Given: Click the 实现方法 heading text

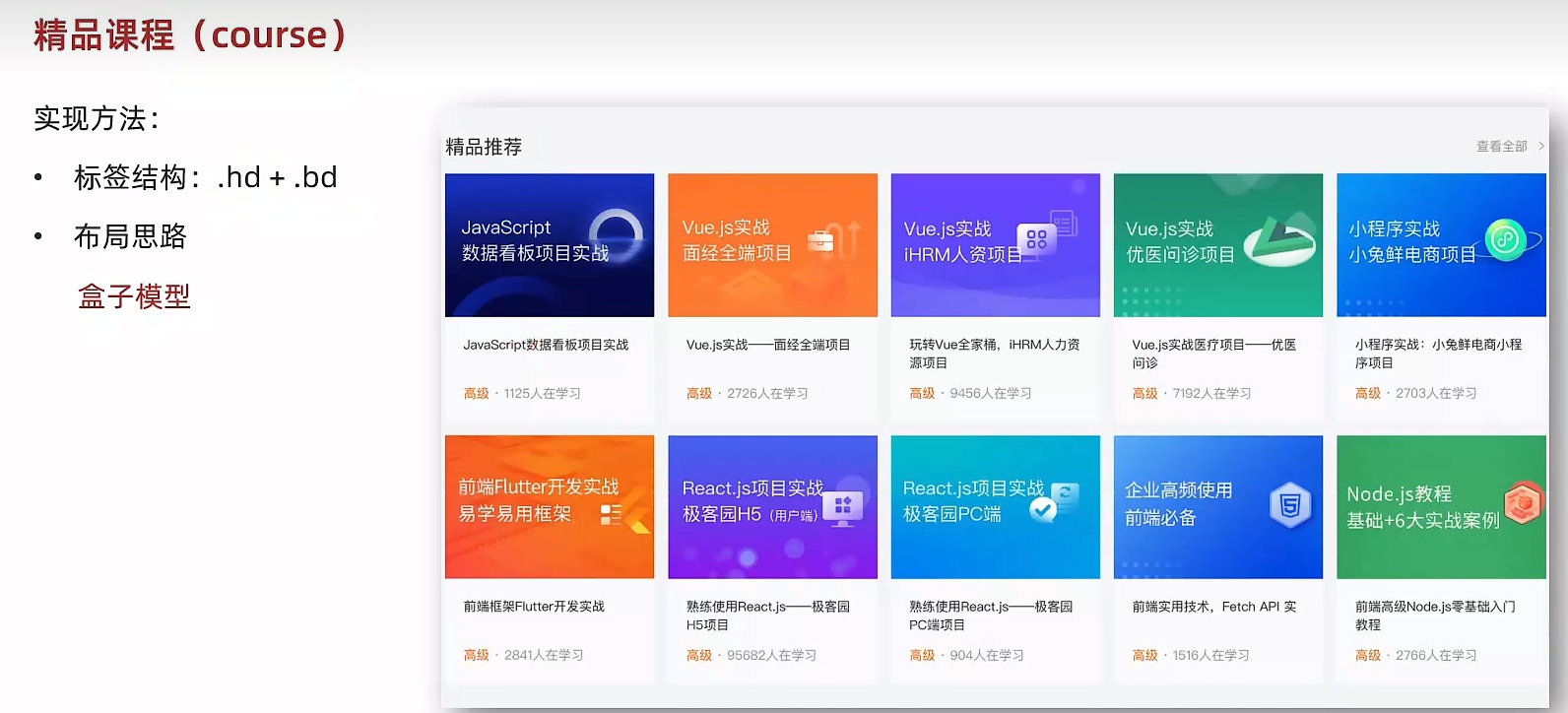Looking at the screenshot, I should coord(97,118).
